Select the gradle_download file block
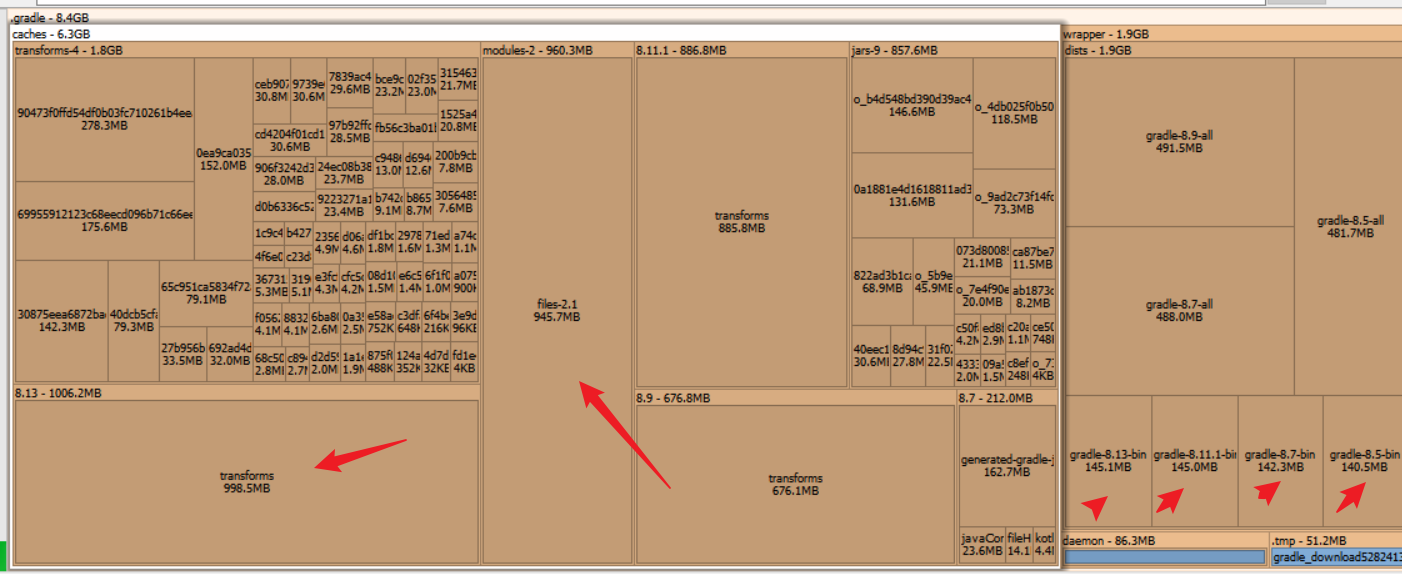The image size is (1402, 574). pos(1336,558)
